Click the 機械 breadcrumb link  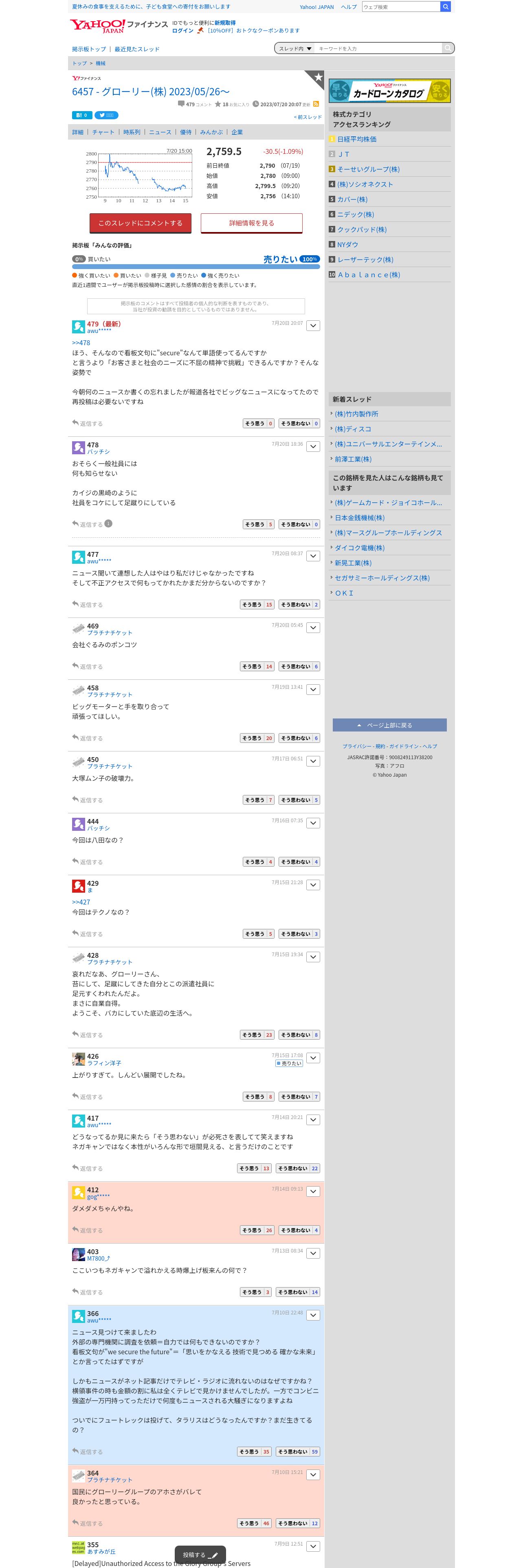point(101,64)
